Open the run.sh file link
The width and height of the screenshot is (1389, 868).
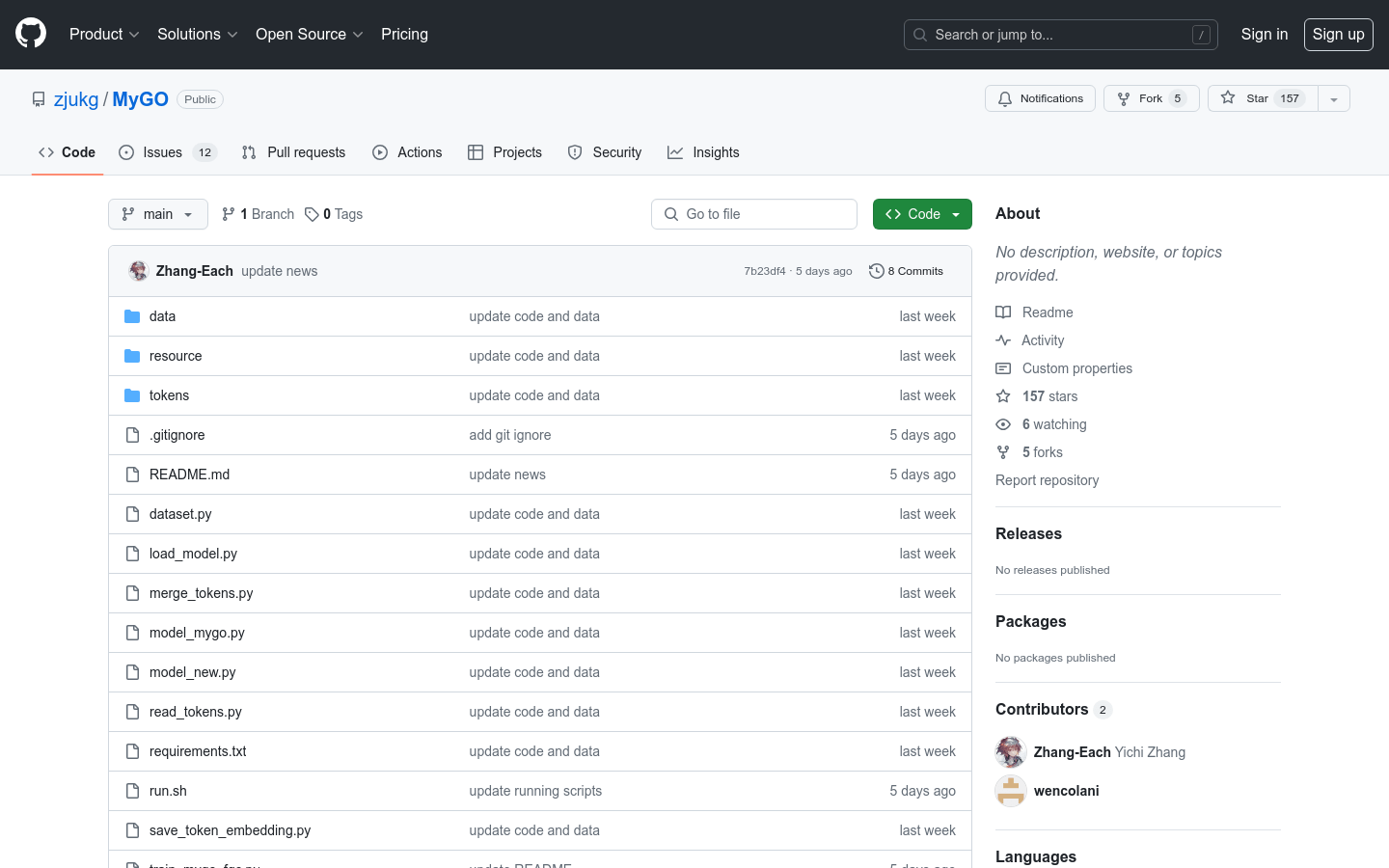click(168, 791)
